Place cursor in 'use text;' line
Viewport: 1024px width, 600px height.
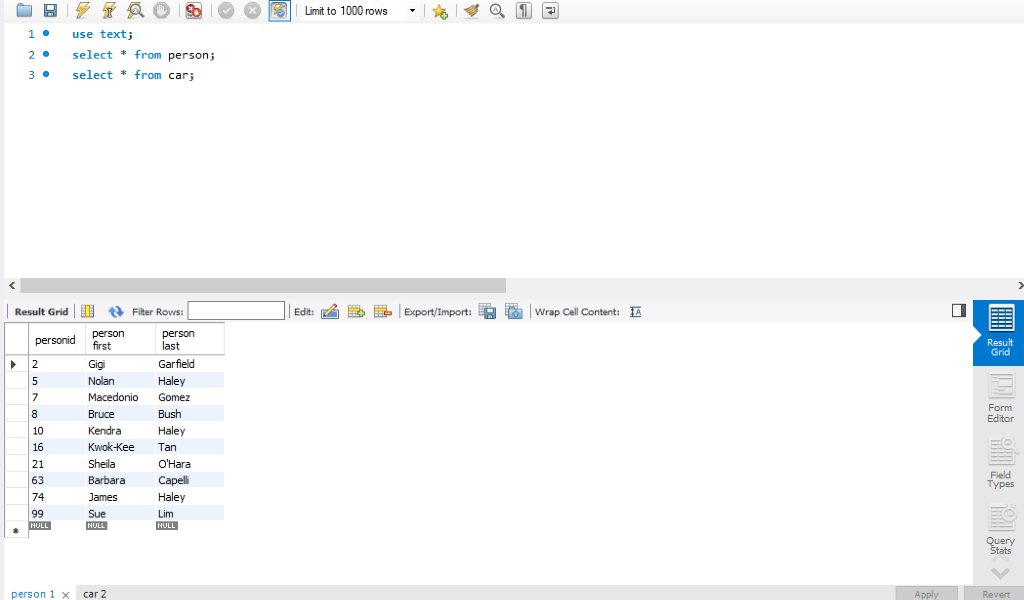[102, 34]
